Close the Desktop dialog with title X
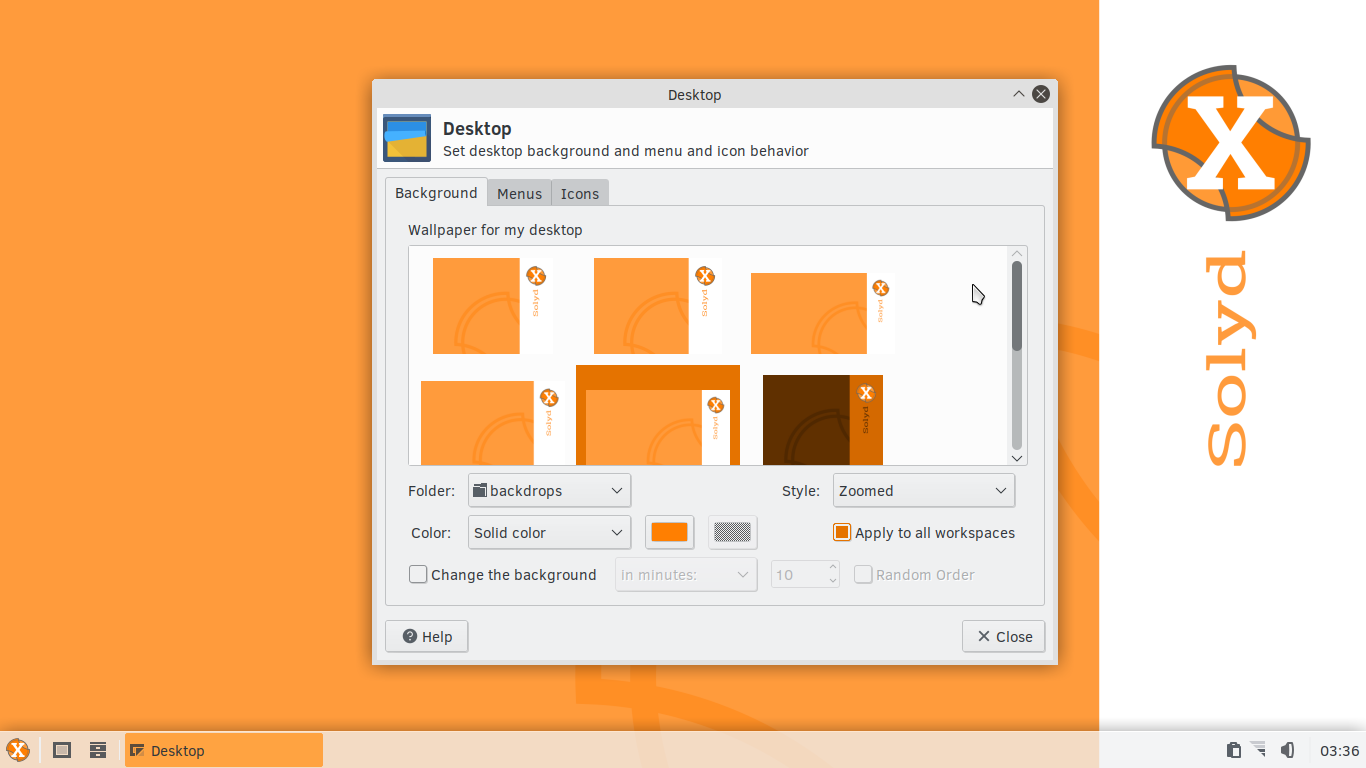Image resolution: width=1366 pixels, height=768 pixels. (1041, 94)
